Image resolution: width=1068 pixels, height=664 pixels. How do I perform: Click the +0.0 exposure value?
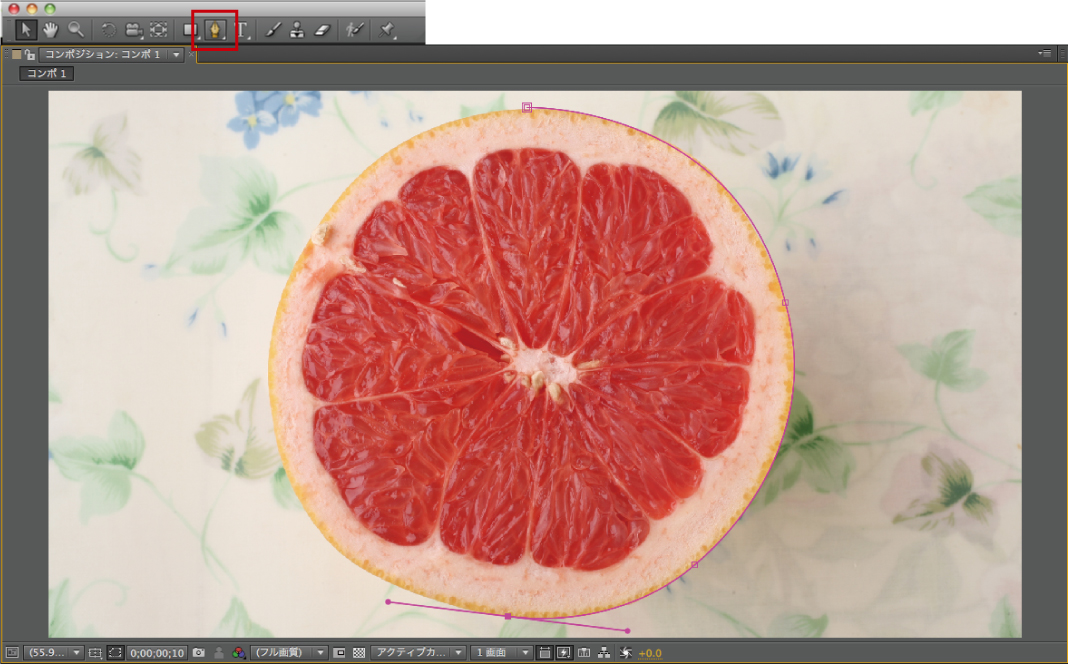[650, 653]
